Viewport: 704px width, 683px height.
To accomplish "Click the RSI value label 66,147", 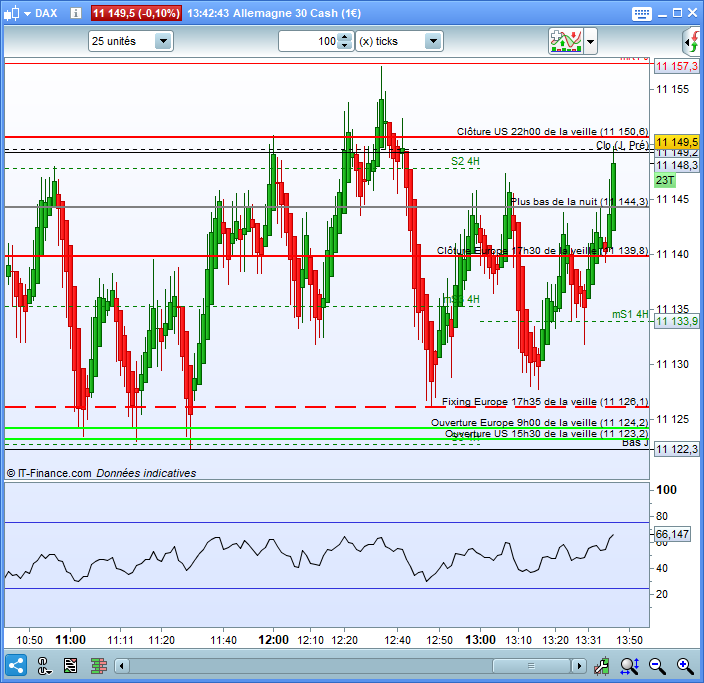I will coord(672,534).
